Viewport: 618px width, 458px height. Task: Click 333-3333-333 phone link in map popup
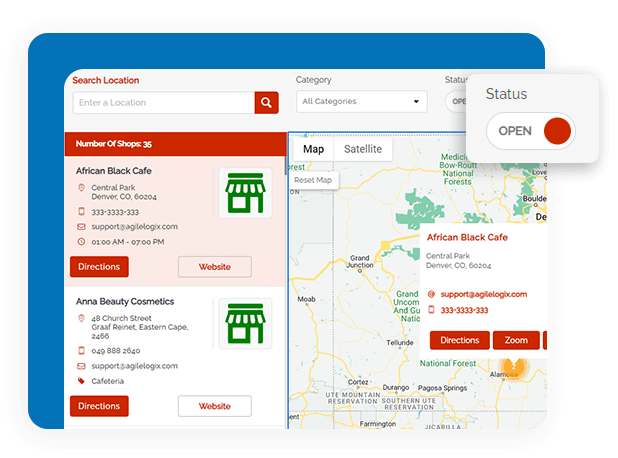coord(464,310)
